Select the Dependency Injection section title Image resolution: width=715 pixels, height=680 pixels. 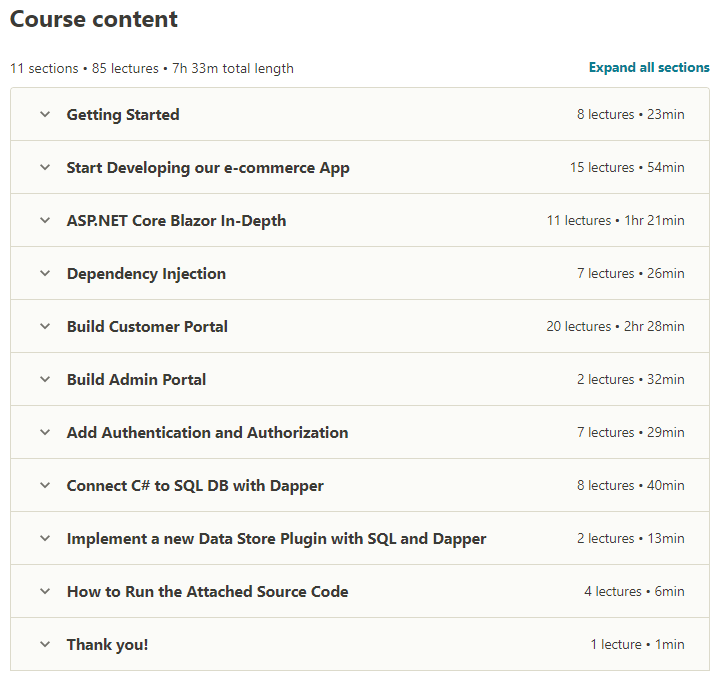(x=146, y=274)
